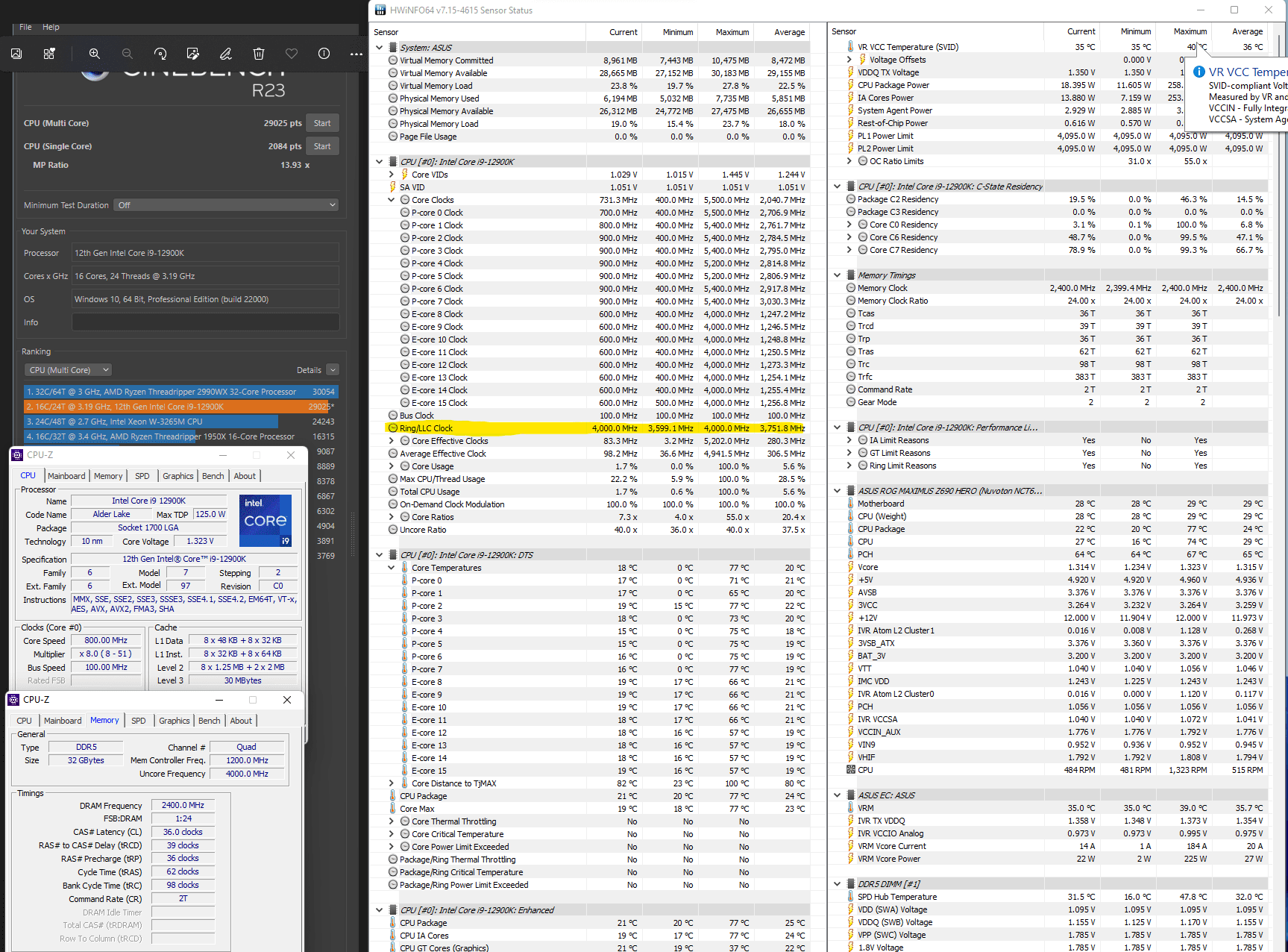The height and width of the screenshot is (952, 1288).
Task: Open the Minimum Test Duration dropdown
Action: 227,205
